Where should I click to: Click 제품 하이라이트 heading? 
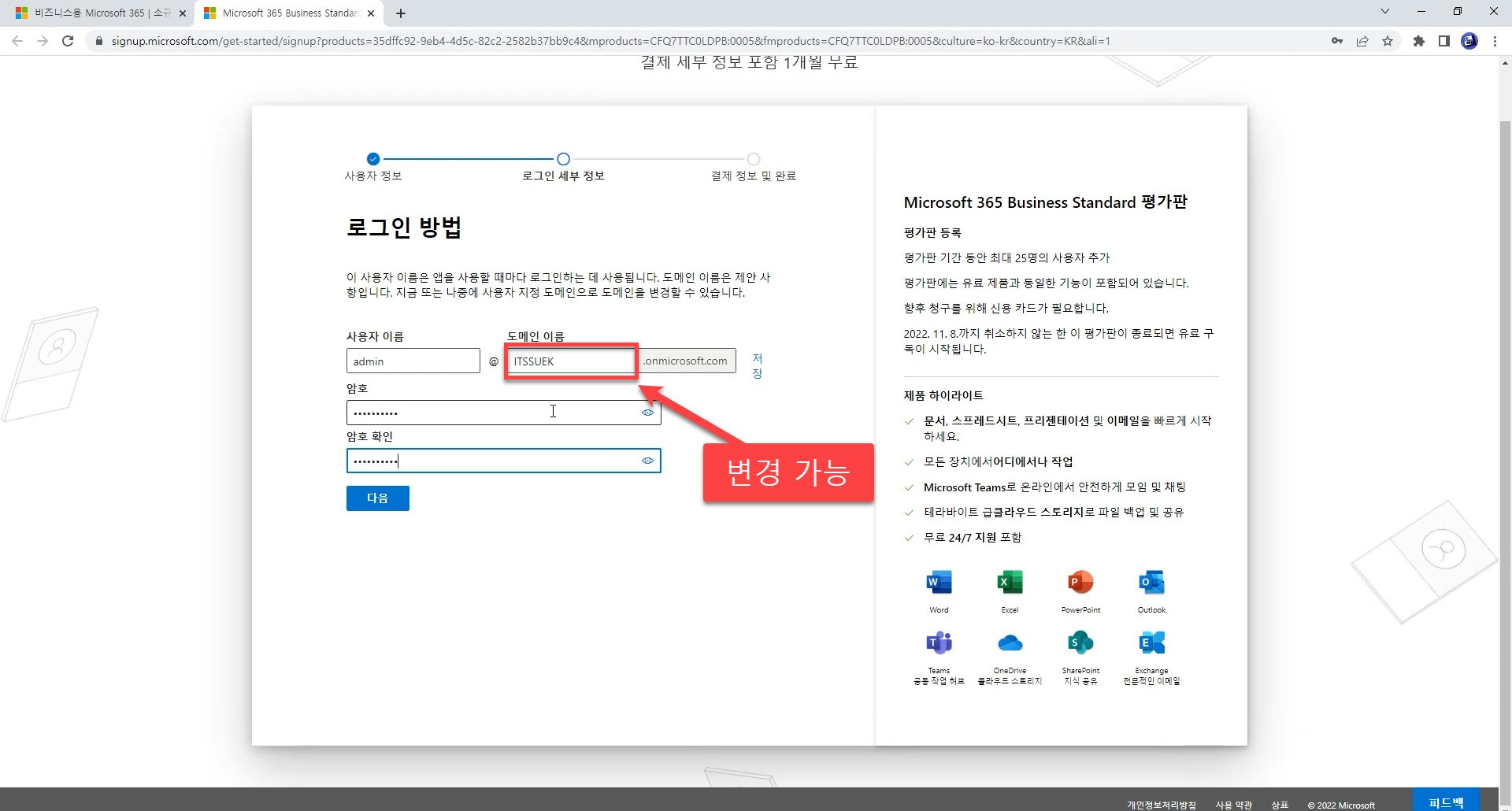point(943,395)
